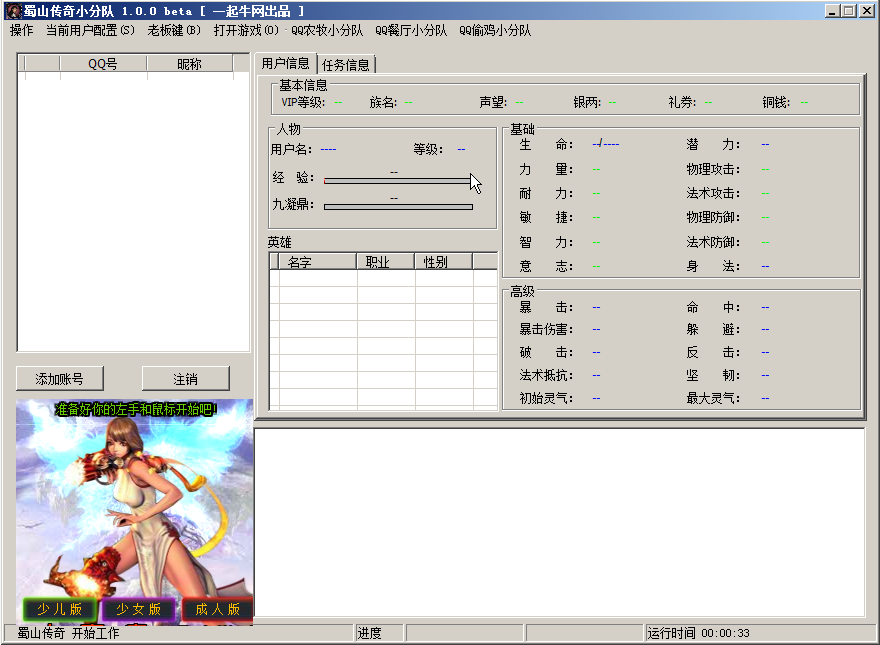This screenshot has width=880, height=645.
Task: Click the 族名 label
Action: (x=383, y=102)
